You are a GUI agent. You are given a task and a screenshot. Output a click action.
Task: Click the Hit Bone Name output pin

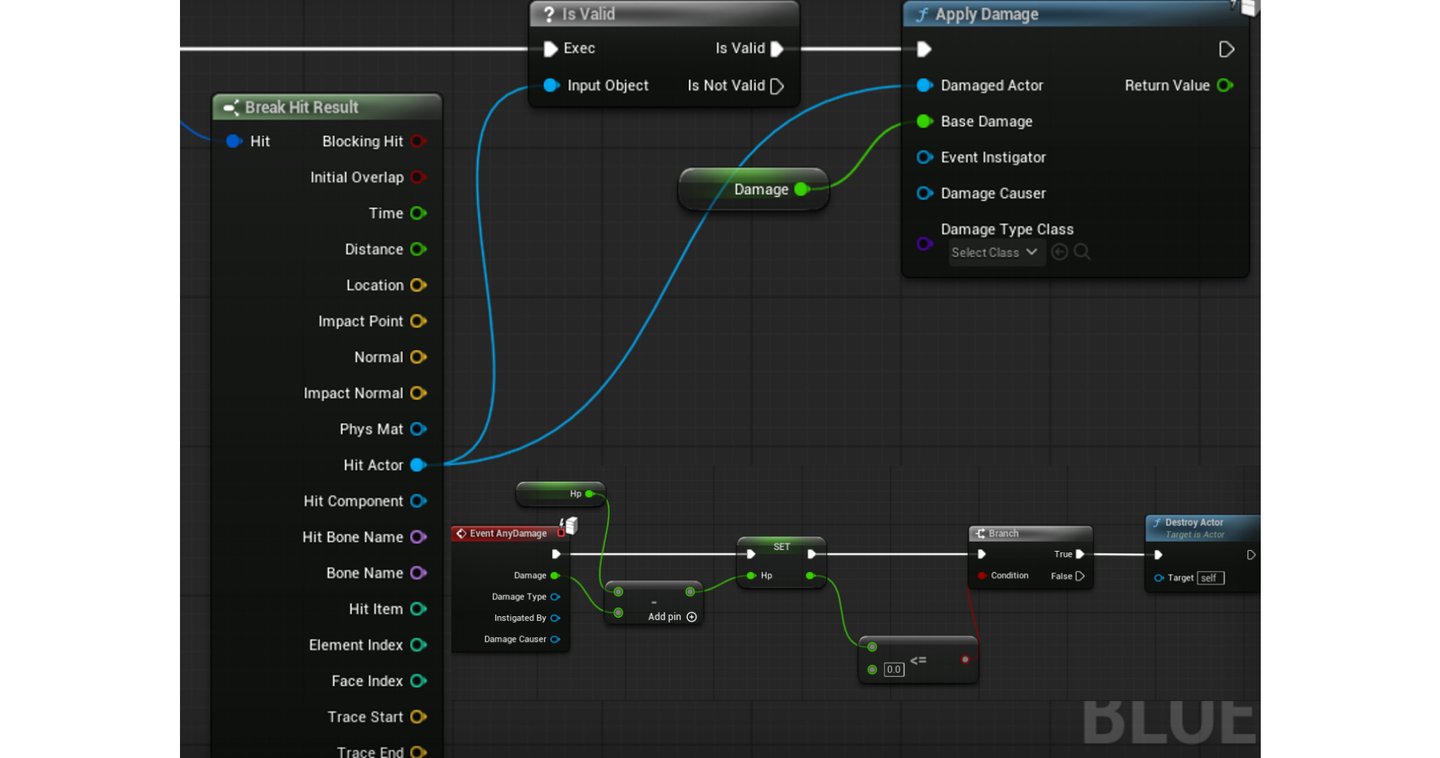[x=418, y=537]
